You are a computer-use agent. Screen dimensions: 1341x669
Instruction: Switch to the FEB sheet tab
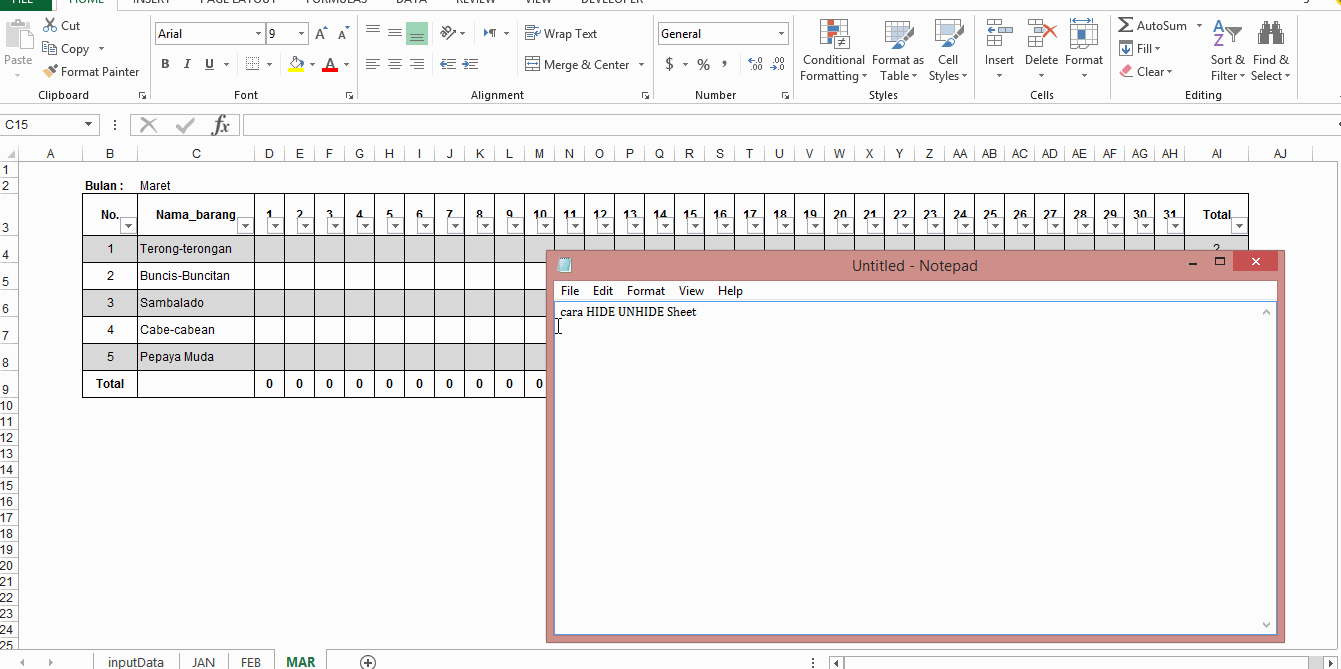251,662
